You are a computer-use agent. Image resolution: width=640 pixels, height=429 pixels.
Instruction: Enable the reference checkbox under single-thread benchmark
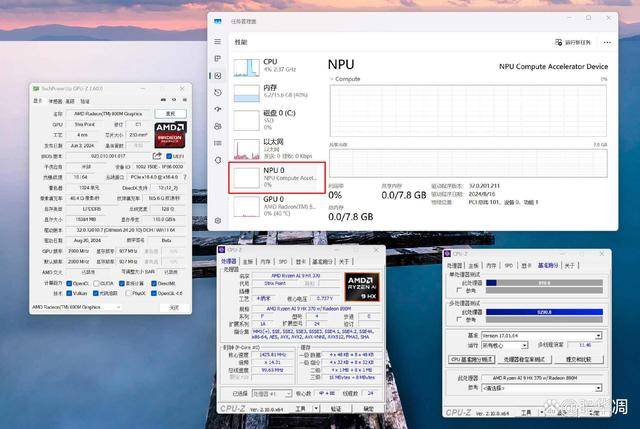[459, 290]
